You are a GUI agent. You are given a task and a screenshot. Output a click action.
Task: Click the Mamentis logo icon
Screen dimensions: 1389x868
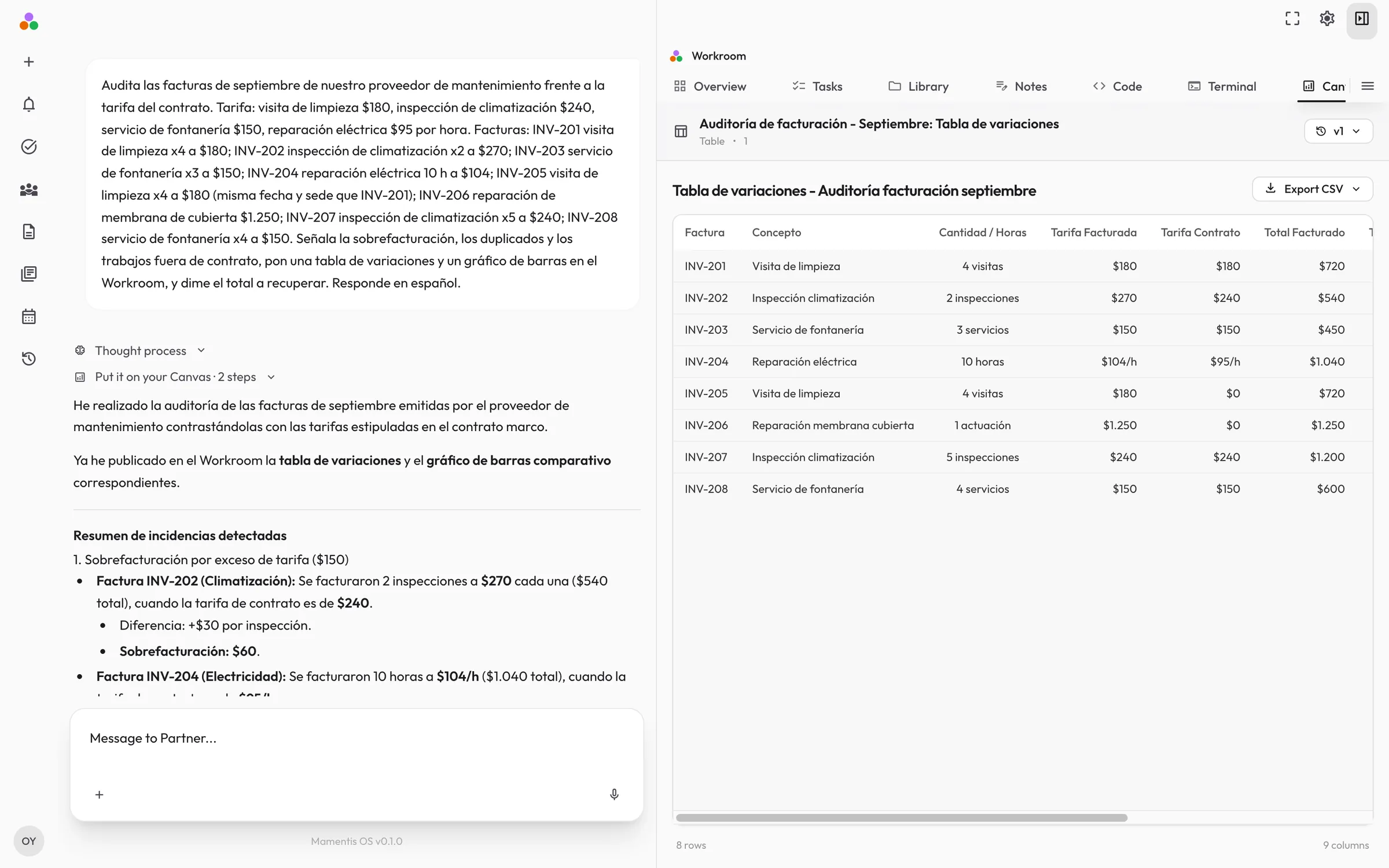click(28, 22)
